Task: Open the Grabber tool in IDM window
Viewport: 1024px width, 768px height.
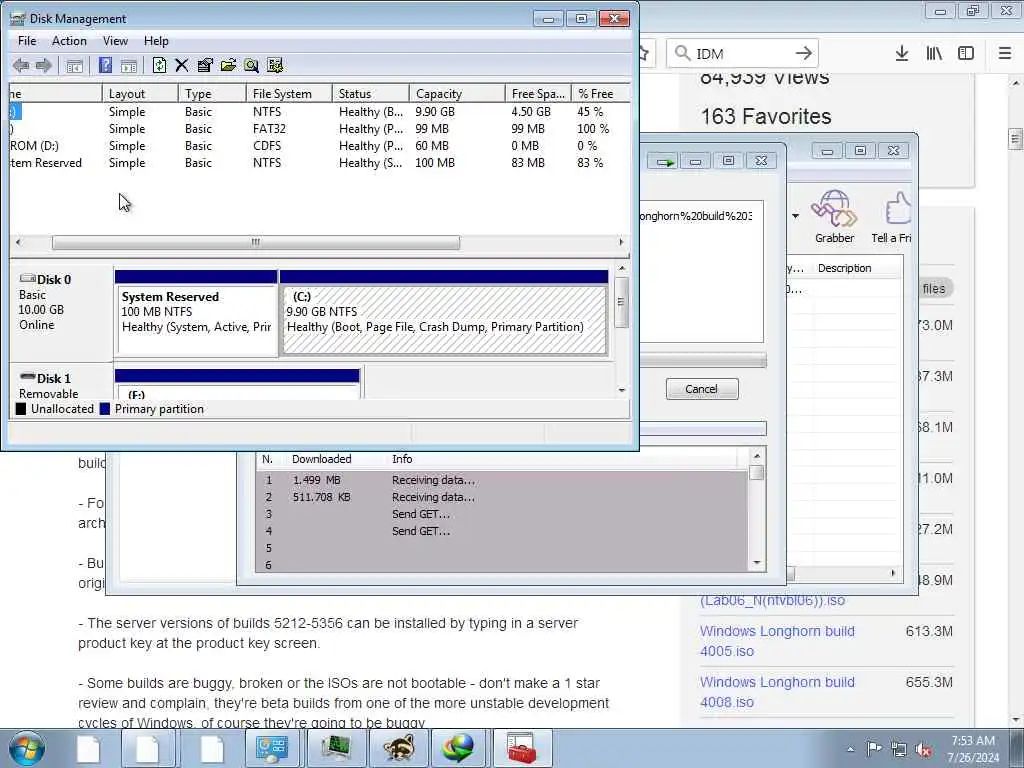Action: [834, 217]
